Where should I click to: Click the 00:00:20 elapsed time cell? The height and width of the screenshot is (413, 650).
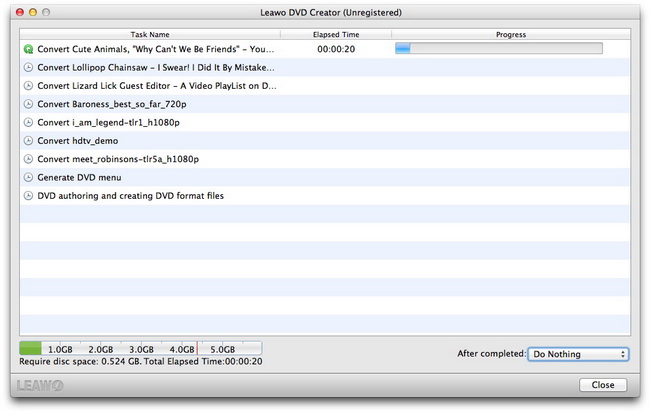tap(336, 49)
